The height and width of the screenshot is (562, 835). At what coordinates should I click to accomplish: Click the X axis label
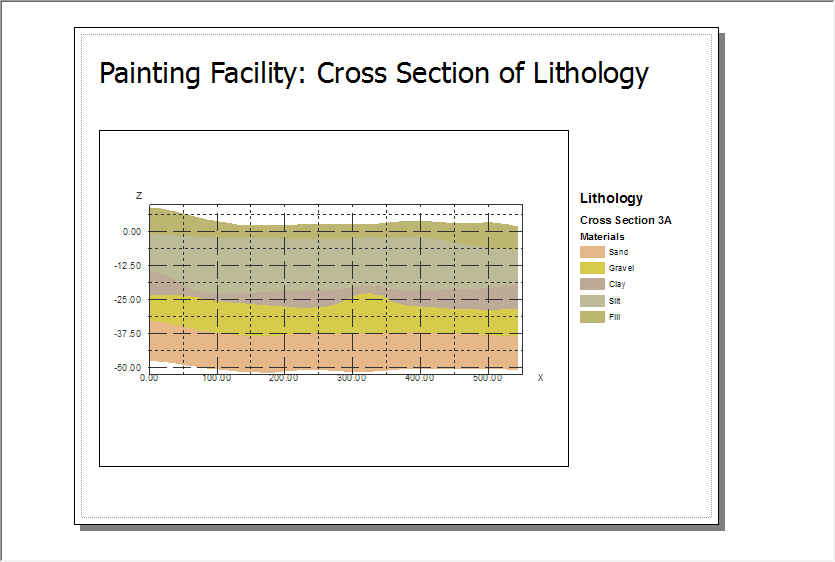pyautogui.click(x=541, y=378)
